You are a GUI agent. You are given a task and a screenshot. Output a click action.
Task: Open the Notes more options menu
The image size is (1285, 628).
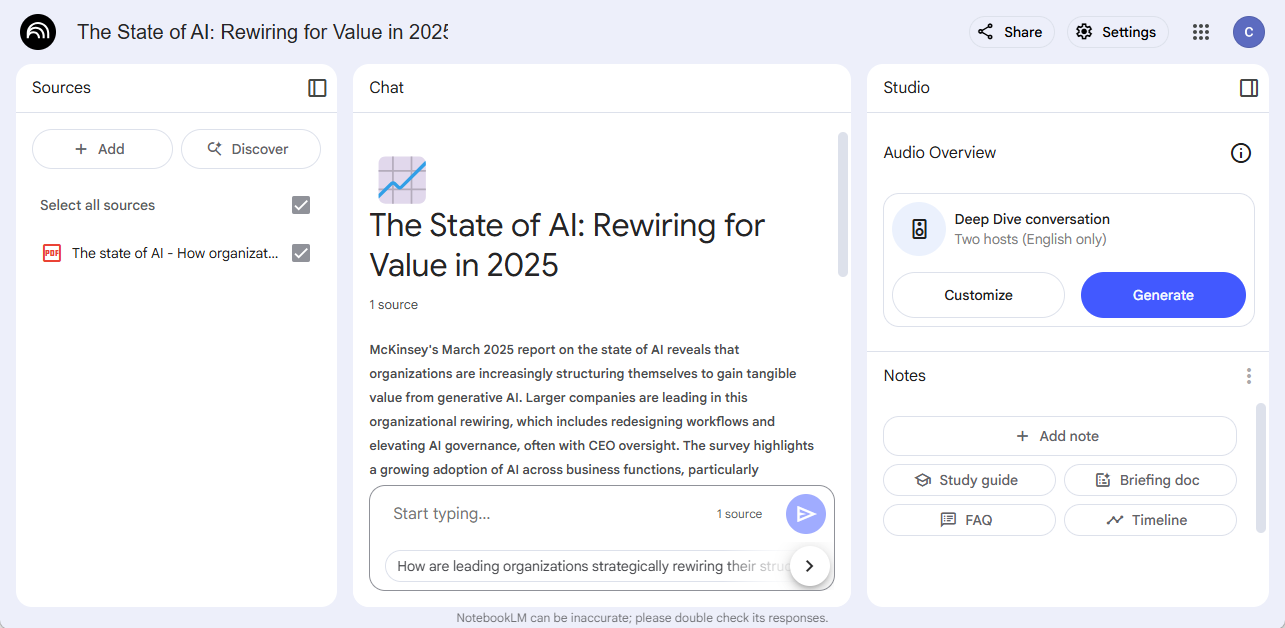pos(1249,376)
